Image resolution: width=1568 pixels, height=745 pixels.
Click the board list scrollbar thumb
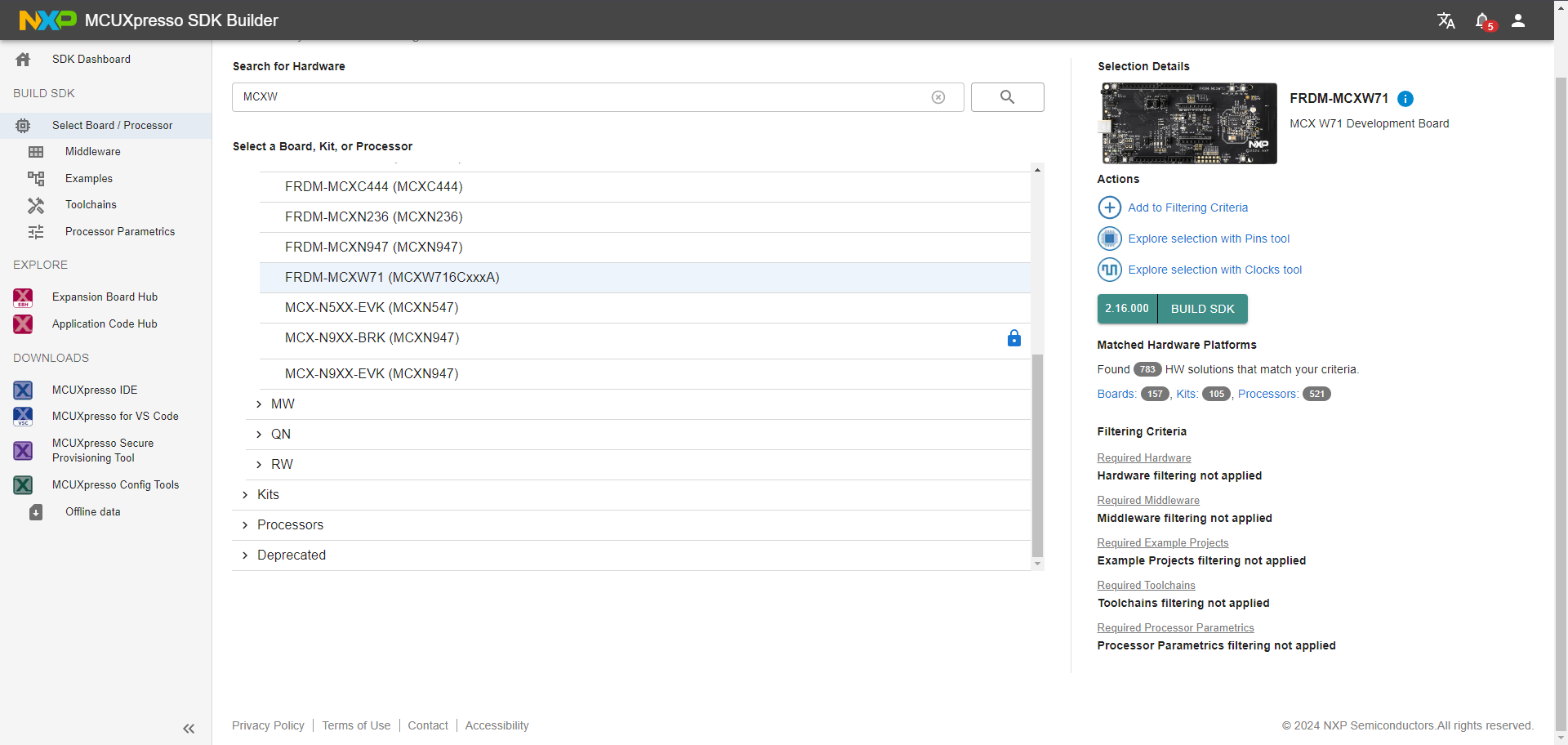1037,455
